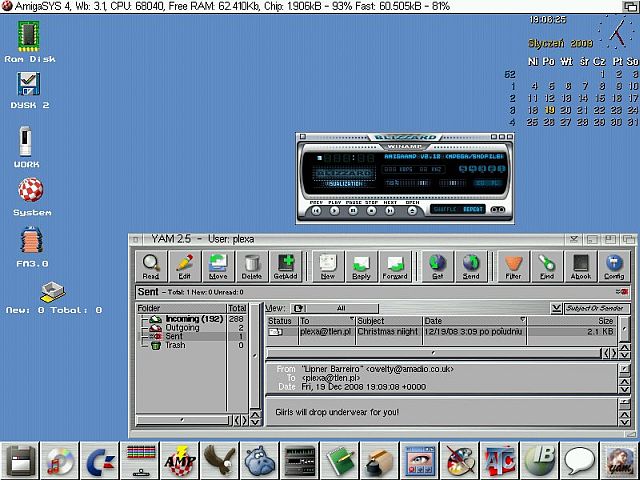The width and height of the screenshot is (640, 480).
Task: Click Winamp Next track button
Action: (390, 211)
